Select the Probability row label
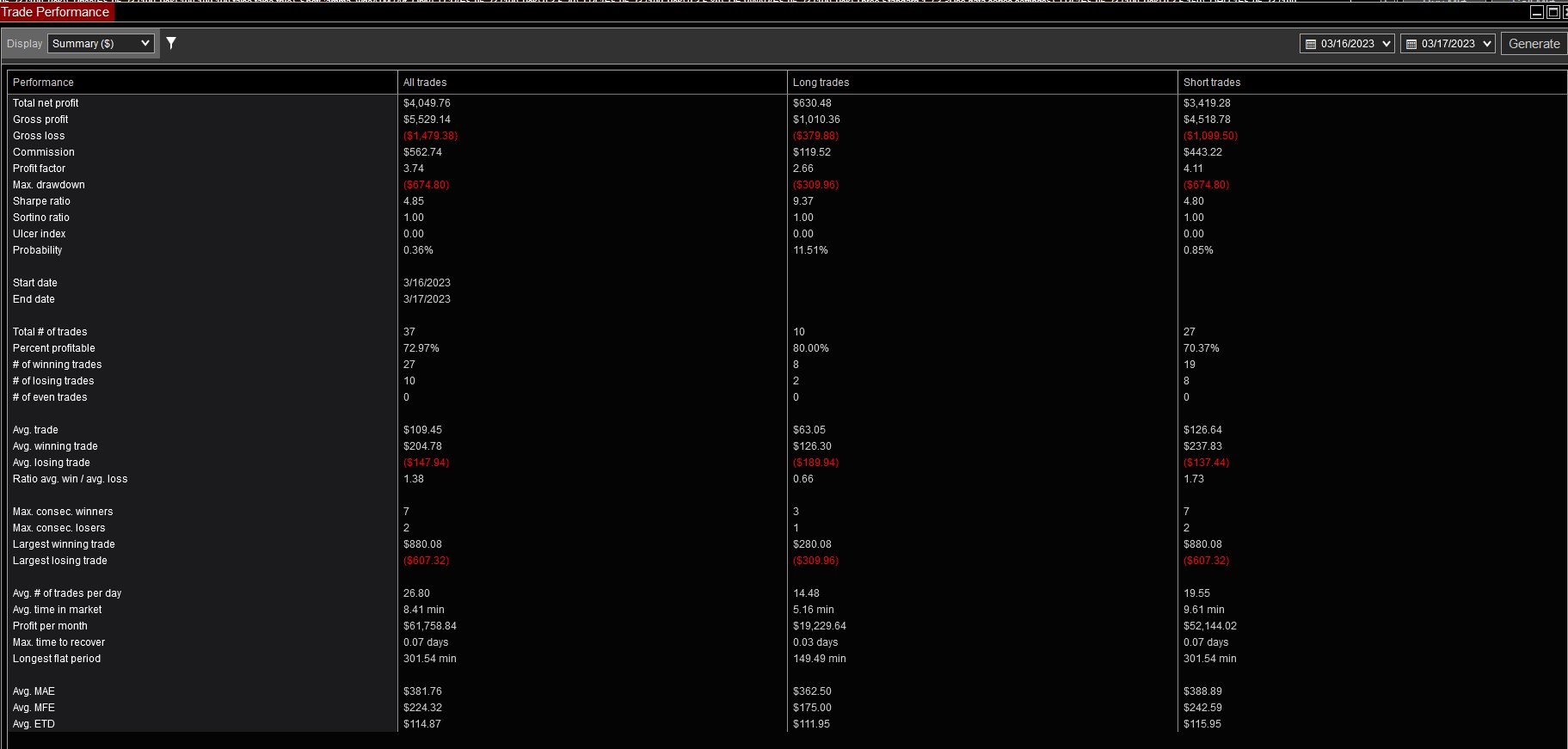1568x749 pixels. [38, 250]
